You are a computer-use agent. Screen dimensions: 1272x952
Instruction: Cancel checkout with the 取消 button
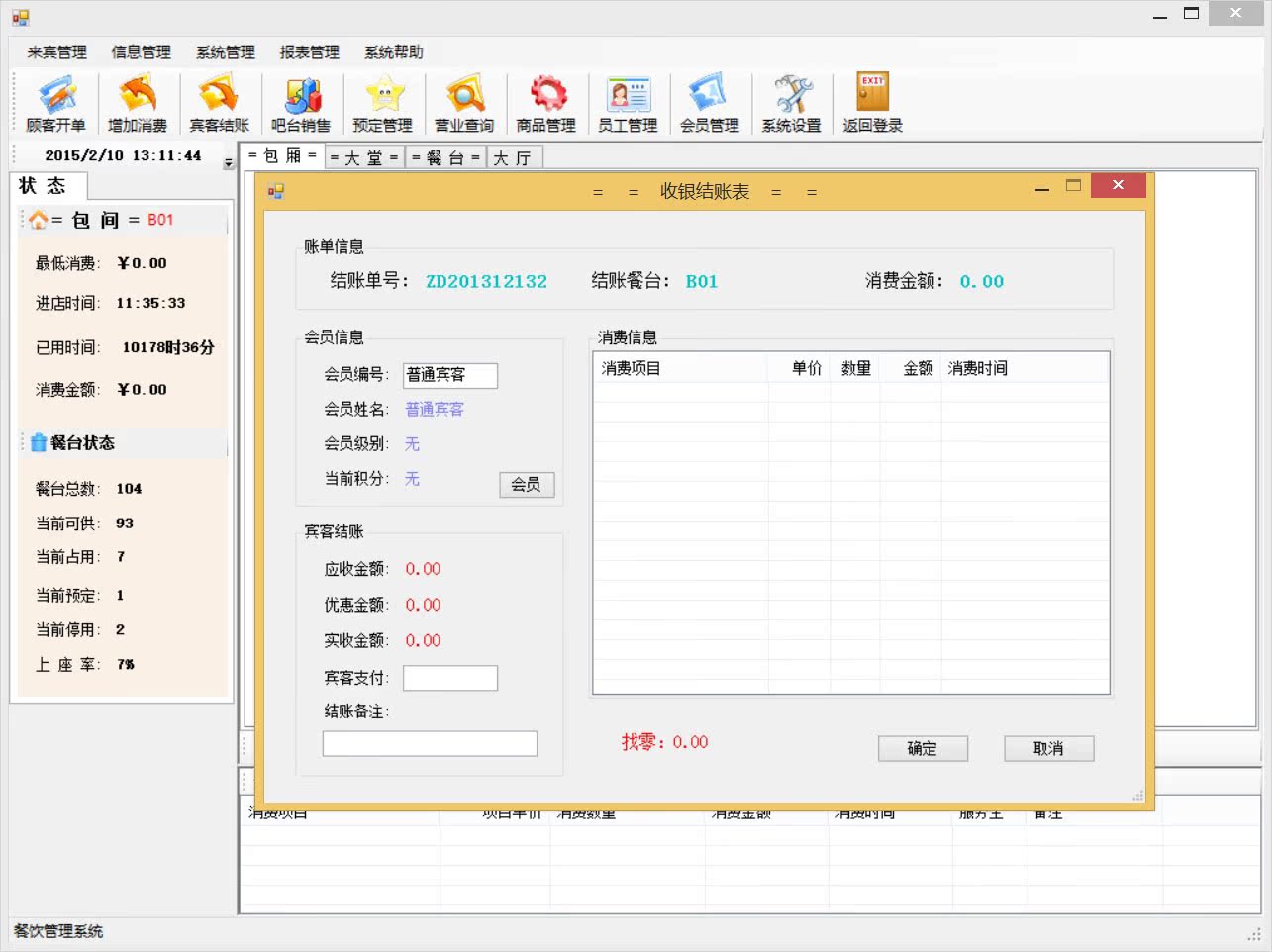coord(1048,749)
